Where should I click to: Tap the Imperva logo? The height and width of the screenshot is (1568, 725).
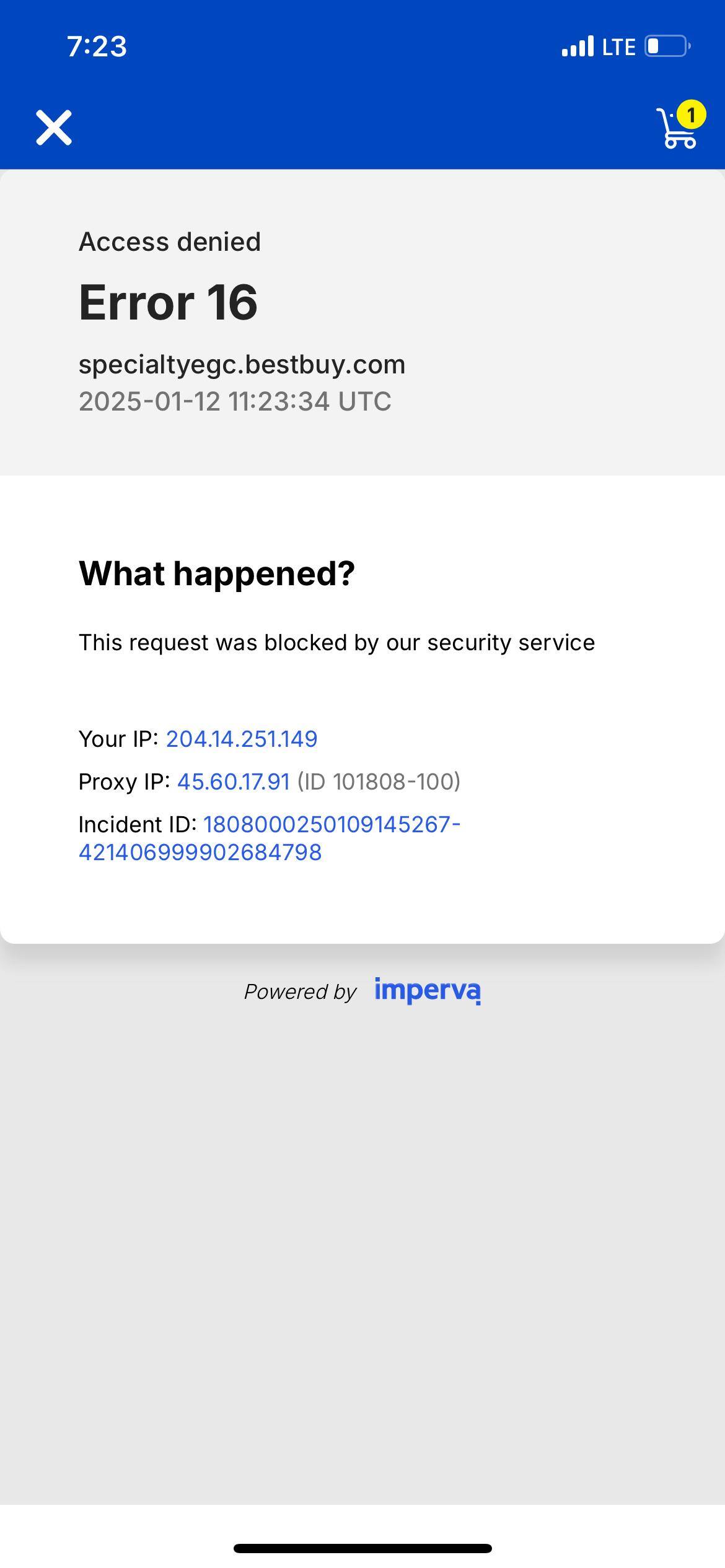click(428, 991)
